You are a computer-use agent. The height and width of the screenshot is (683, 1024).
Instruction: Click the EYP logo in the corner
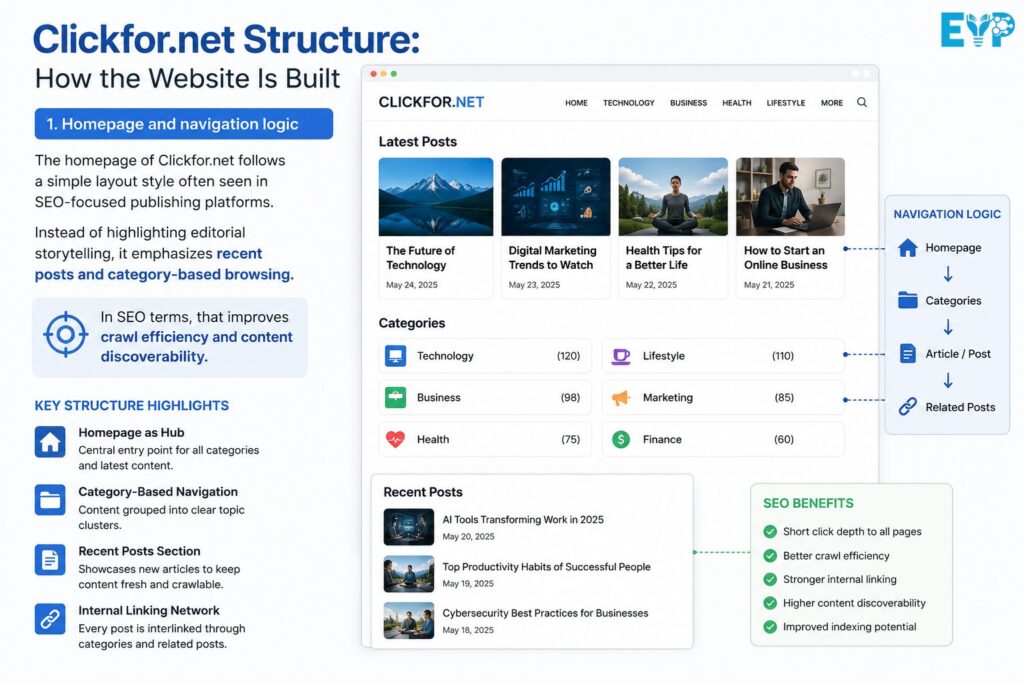978,29
